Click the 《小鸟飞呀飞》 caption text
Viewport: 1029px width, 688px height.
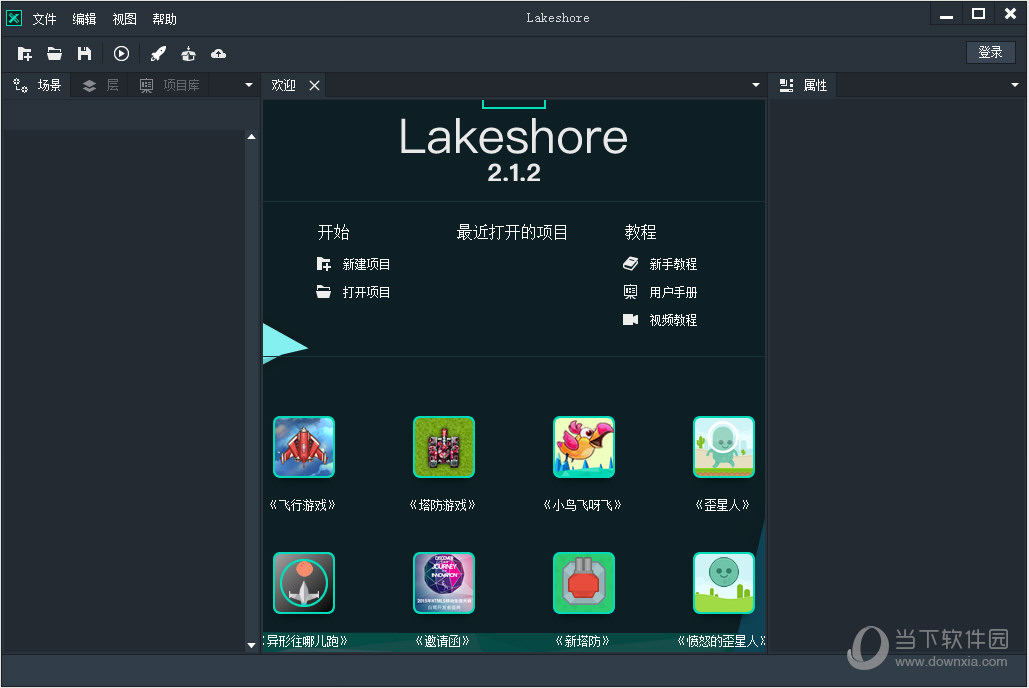pyautogui.click(x=583, y=505)
